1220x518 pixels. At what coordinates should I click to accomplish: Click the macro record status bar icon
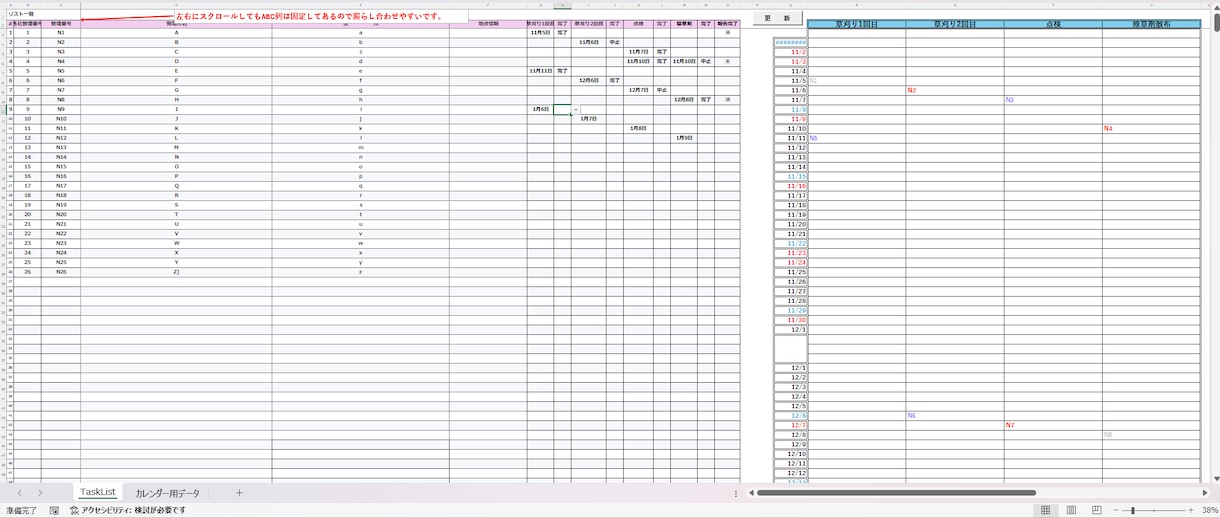pyautogui.click(x=54, y=510)
